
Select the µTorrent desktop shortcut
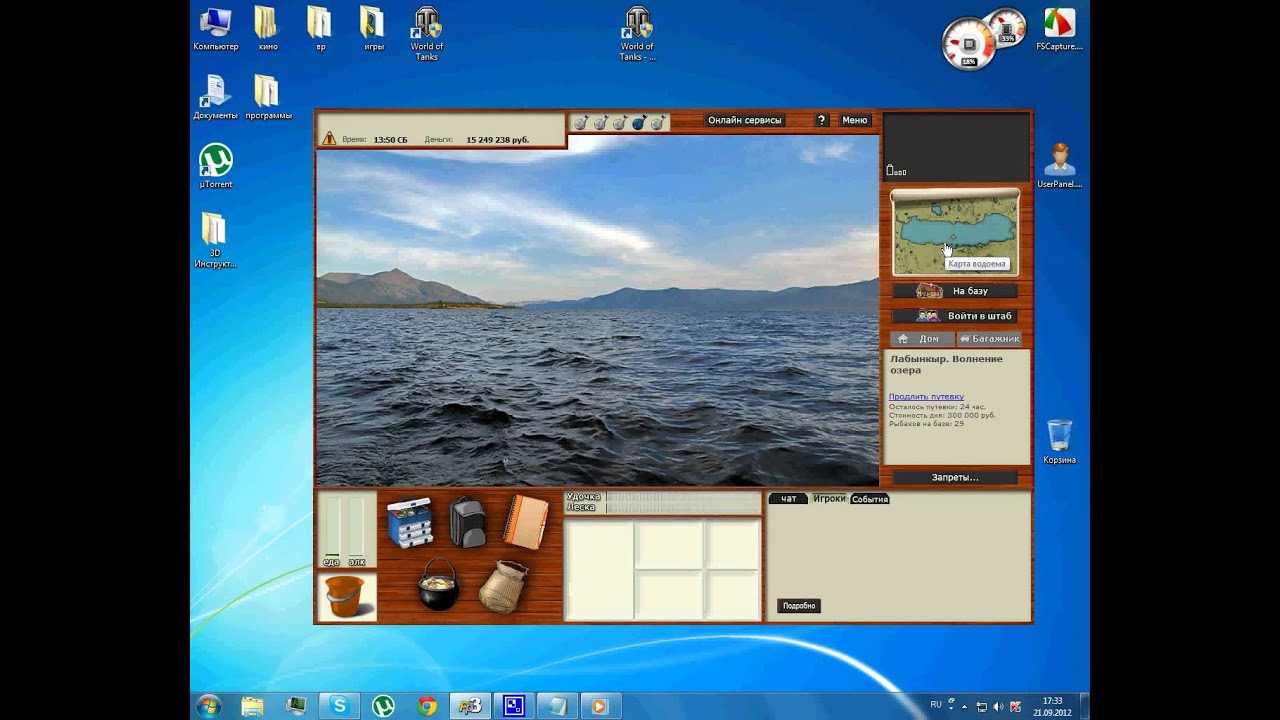tap(216, 167)
